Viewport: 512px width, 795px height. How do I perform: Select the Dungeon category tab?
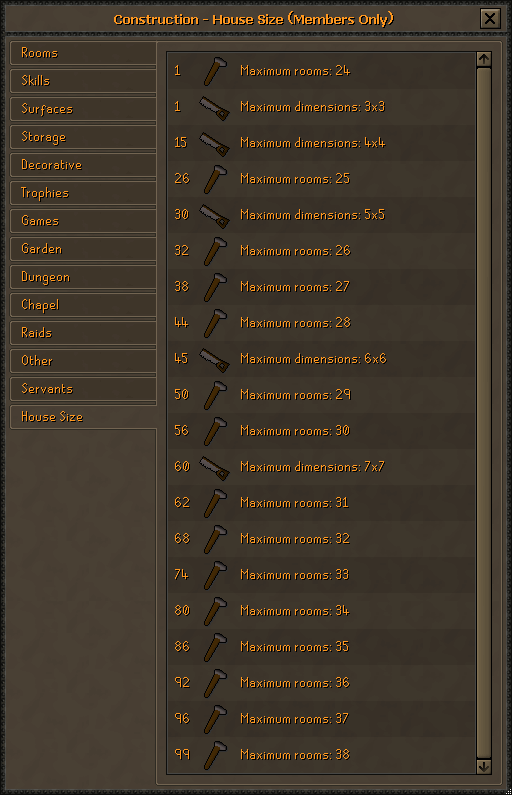coord(83,277)
